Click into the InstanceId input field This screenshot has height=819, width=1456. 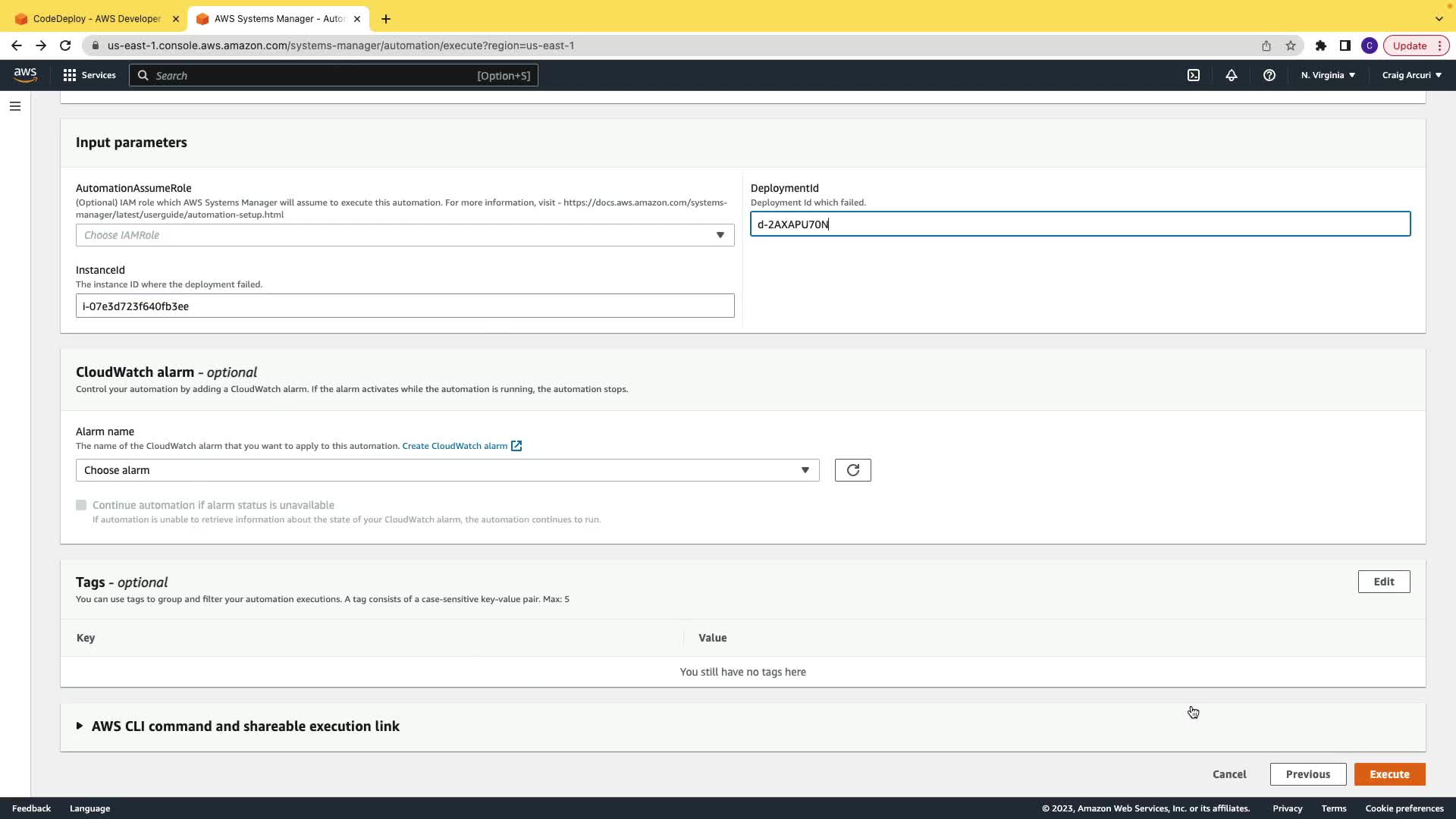point(405,306)
